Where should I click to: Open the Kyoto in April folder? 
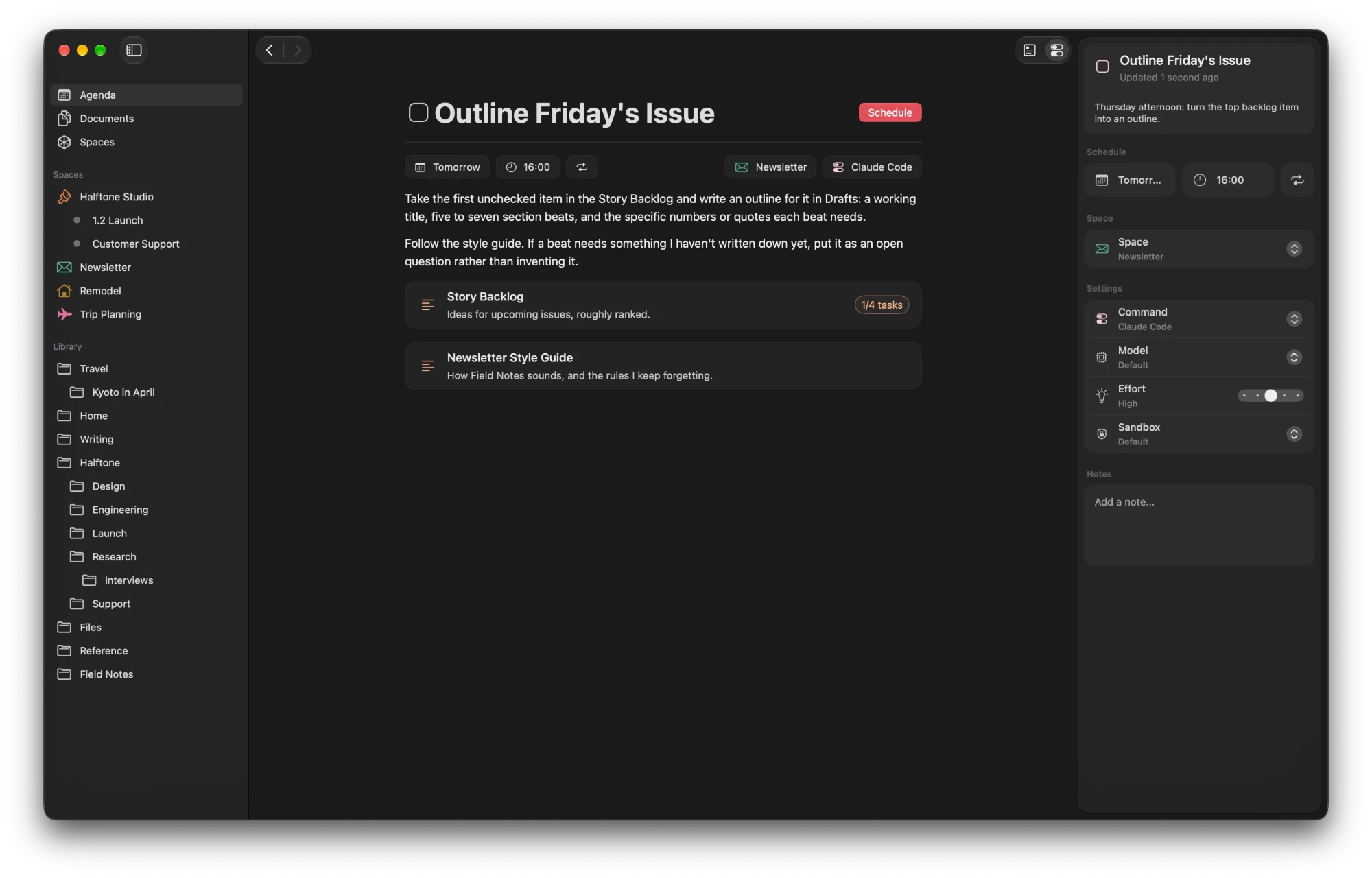[146, 392]
